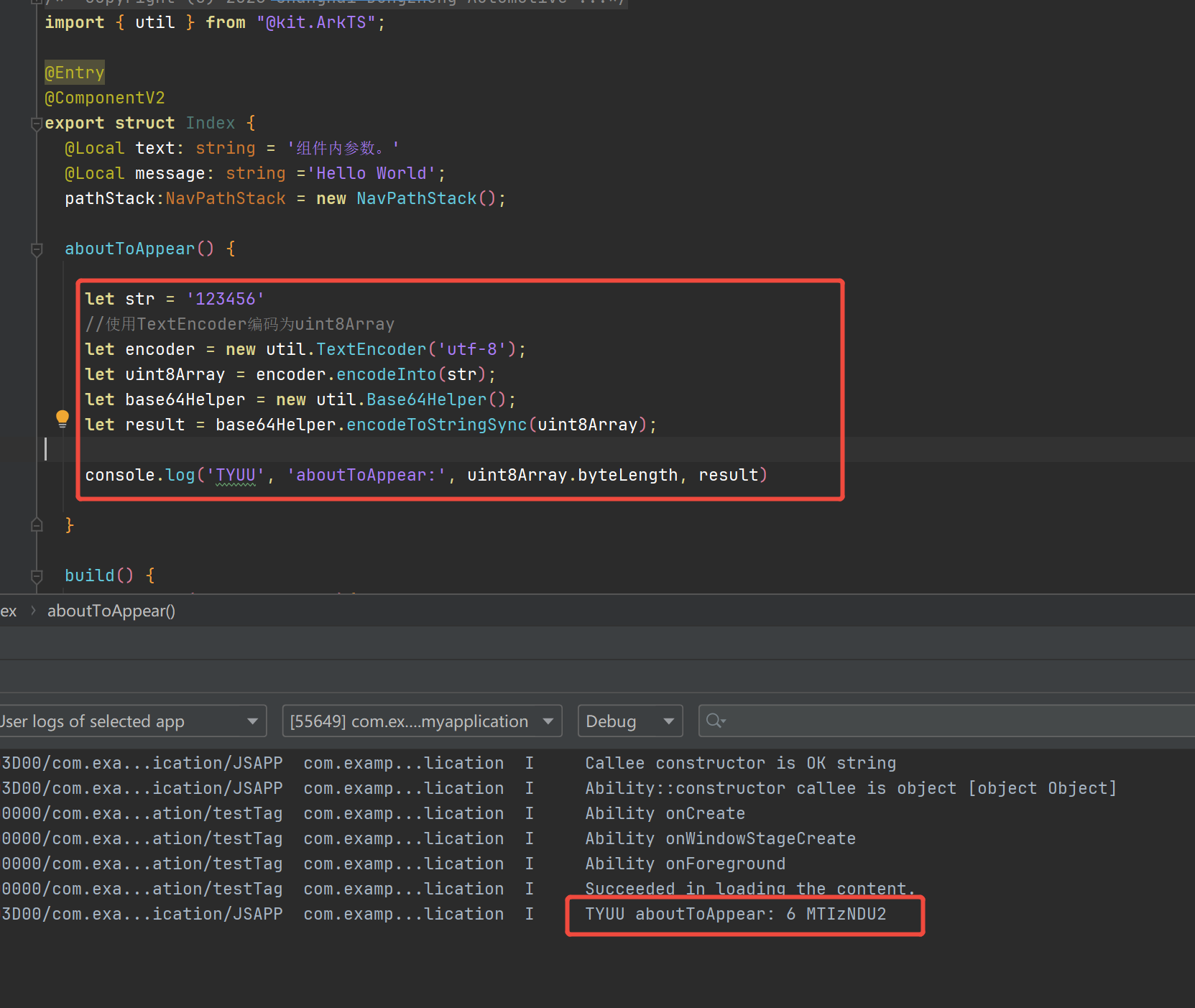
Task: Select the 'TYUU aboutToAppear: 6 MTIzNDU2' log line
Action: tap(735, 914)
